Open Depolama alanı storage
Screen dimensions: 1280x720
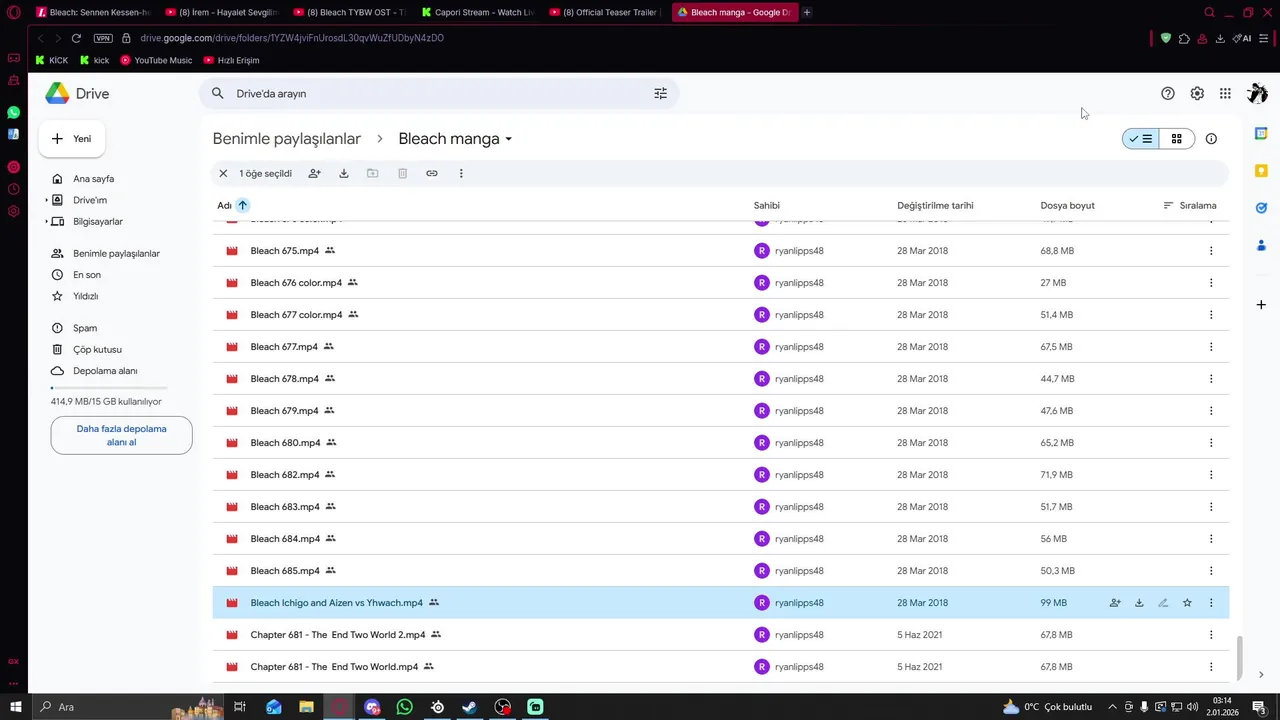105,371
